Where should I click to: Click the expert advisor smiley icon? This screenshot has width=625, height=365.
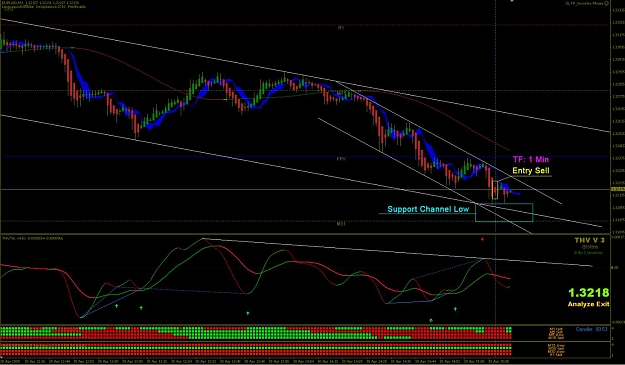click(x=607, y=3)
